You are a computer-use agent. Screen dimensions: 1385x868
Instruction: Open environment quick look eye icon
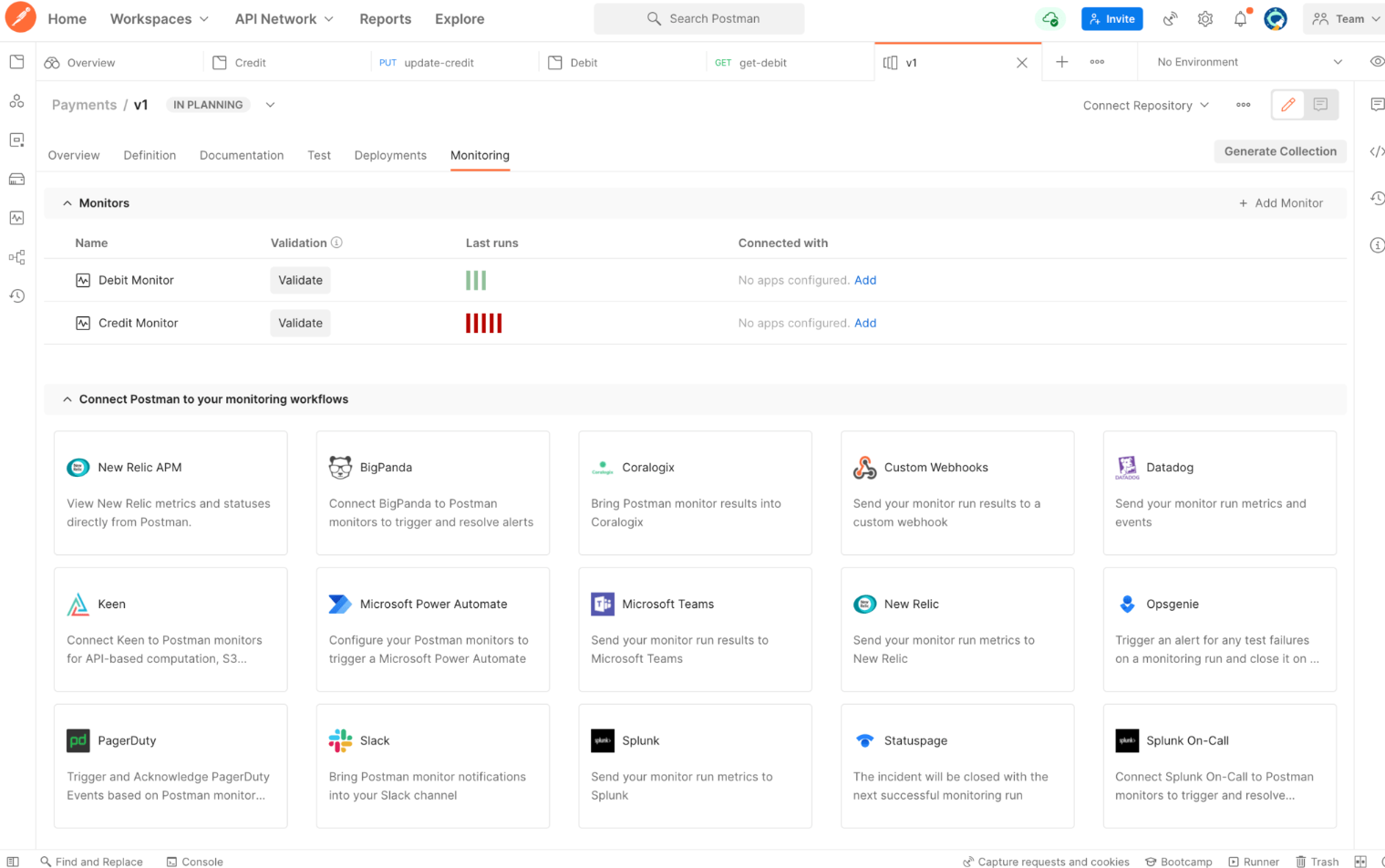1377,62
